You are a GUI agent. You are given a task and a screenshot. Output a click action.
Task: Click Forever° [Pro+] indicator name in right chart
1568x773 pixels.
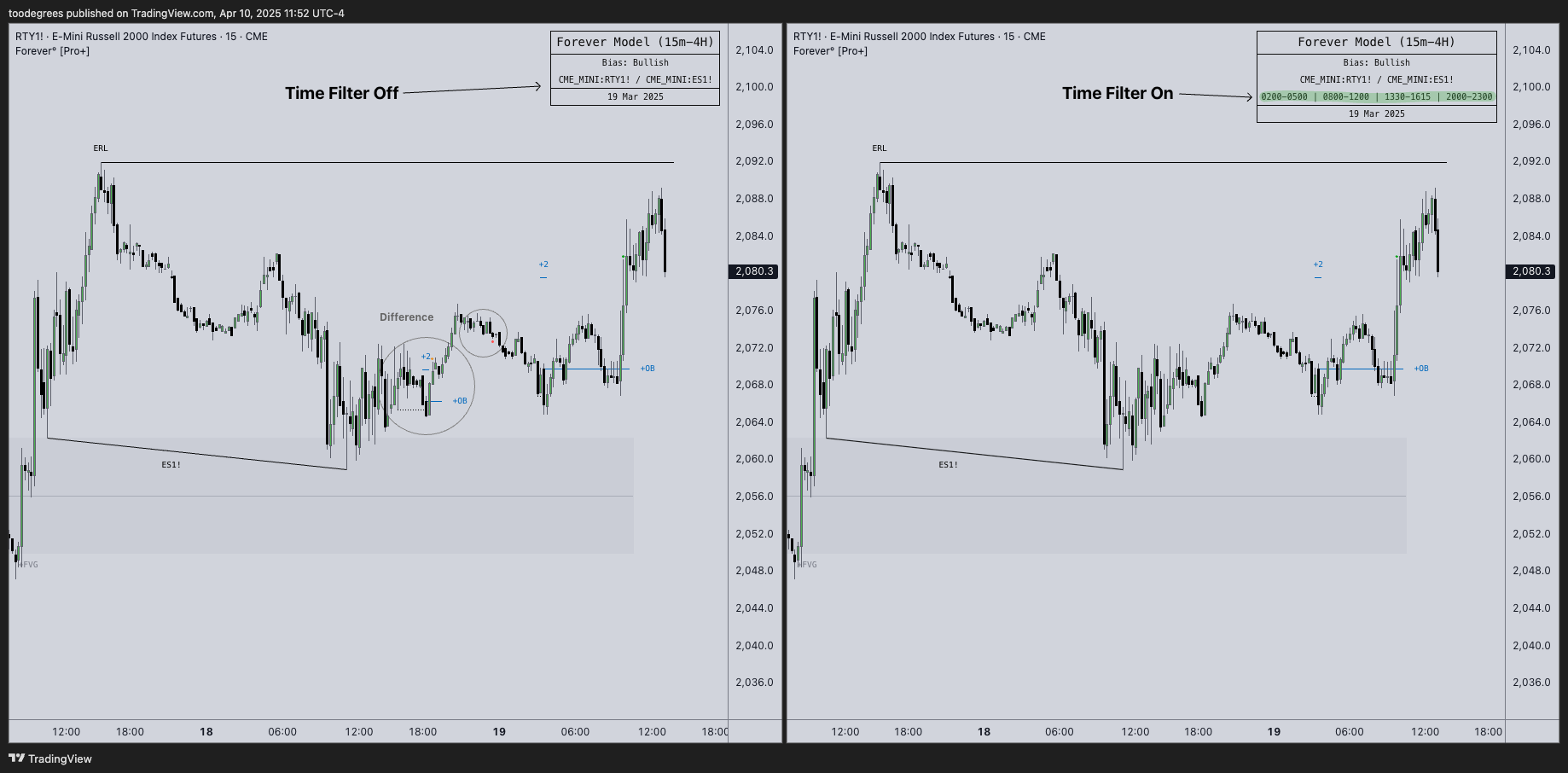click(x=831, y=51)
